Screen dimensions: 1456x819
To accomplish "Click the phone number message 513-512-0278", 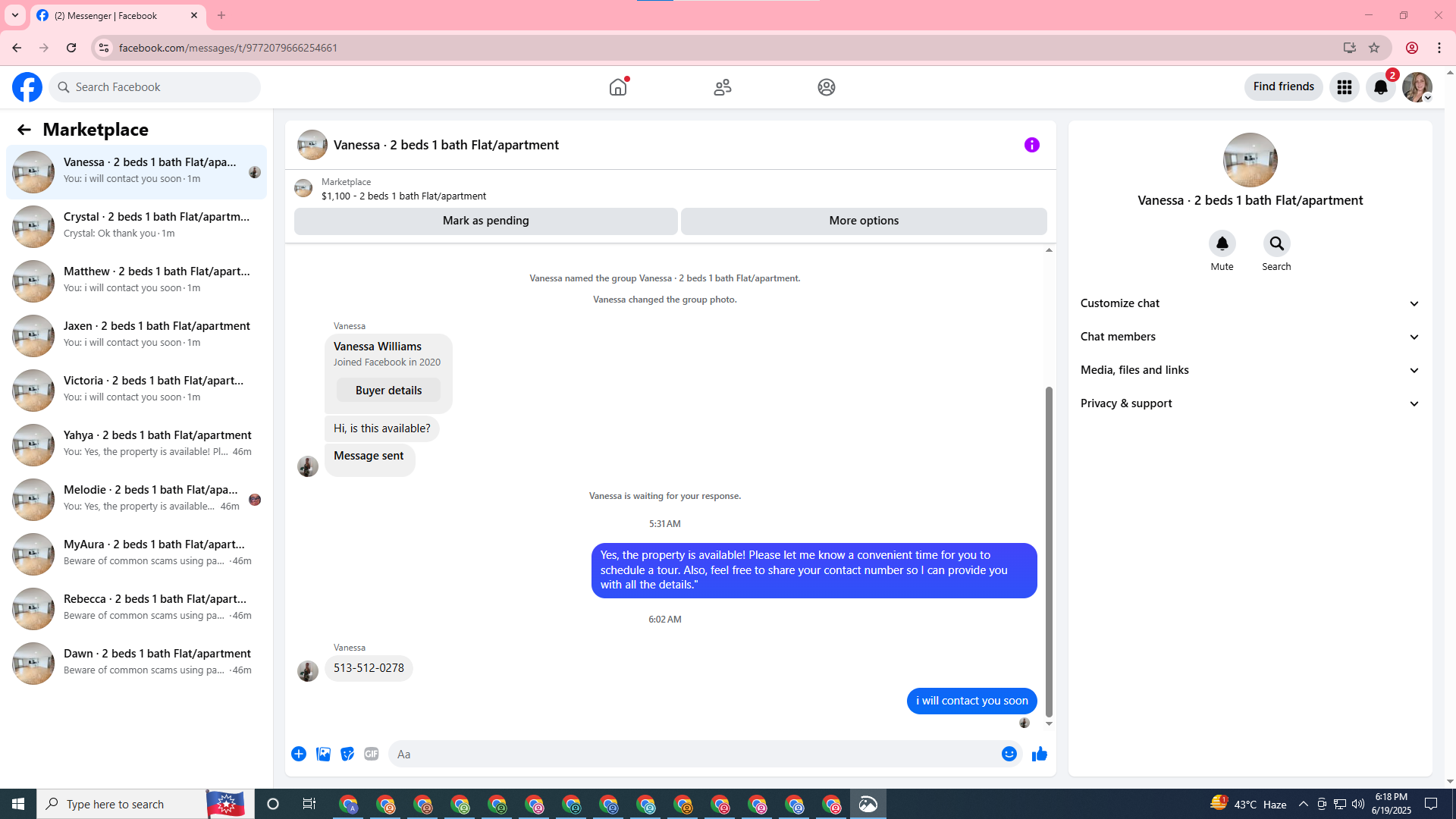I will pyautogui.click(x=369, y=668).
